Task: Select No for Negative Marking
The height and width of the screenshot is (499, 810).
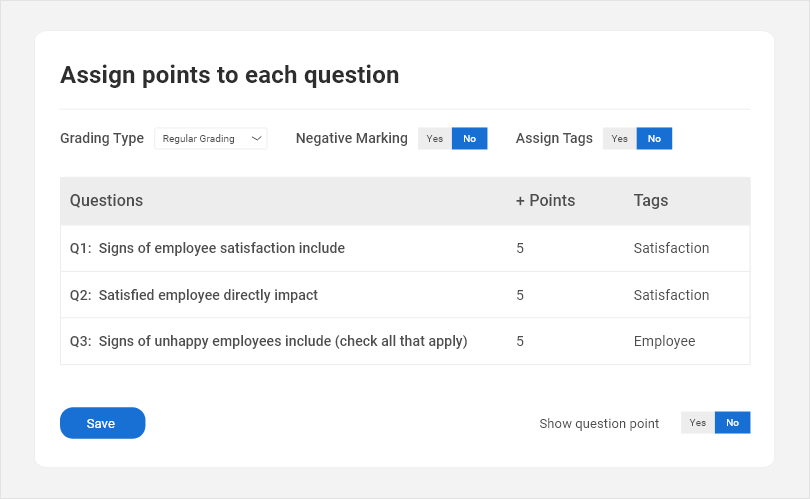Action: pos(469,139)
